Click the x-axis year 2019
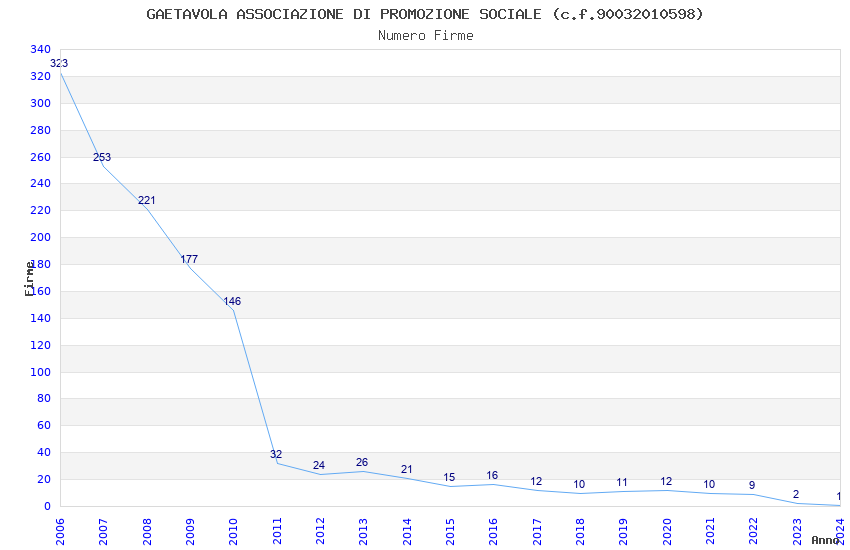Image resolution: width=850 pixels, height=550 pixels. [x=623, y=532]
